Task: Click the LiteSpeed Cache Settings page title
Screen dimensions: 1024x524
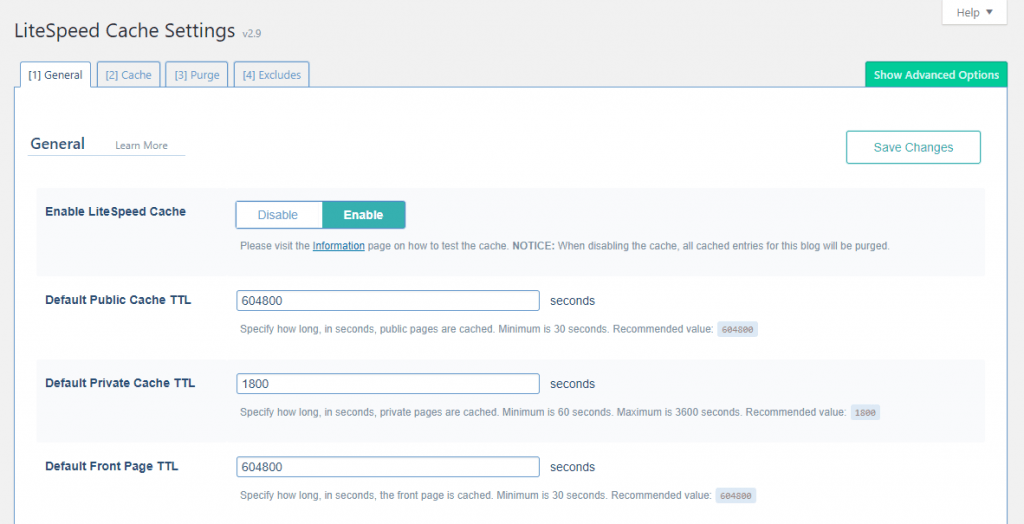Action: click(x=125, y=31)
